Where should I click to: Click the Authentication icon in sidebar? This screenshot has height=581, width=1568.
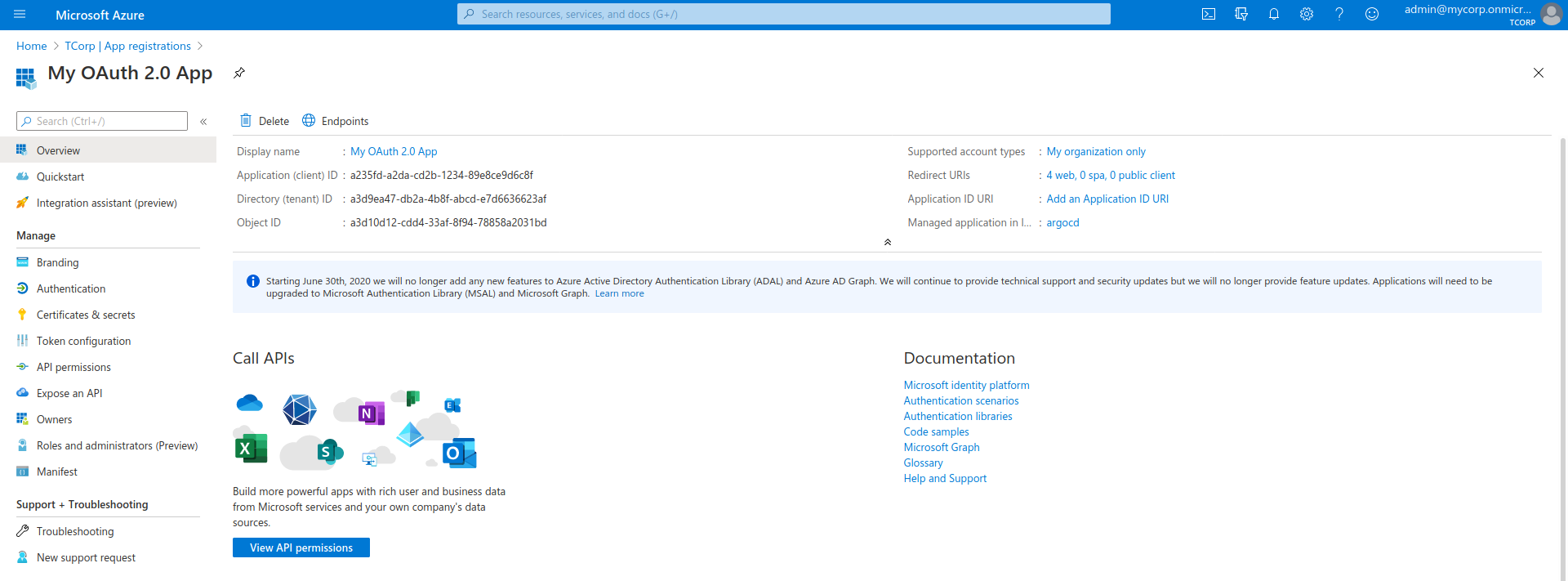[22, 288]
